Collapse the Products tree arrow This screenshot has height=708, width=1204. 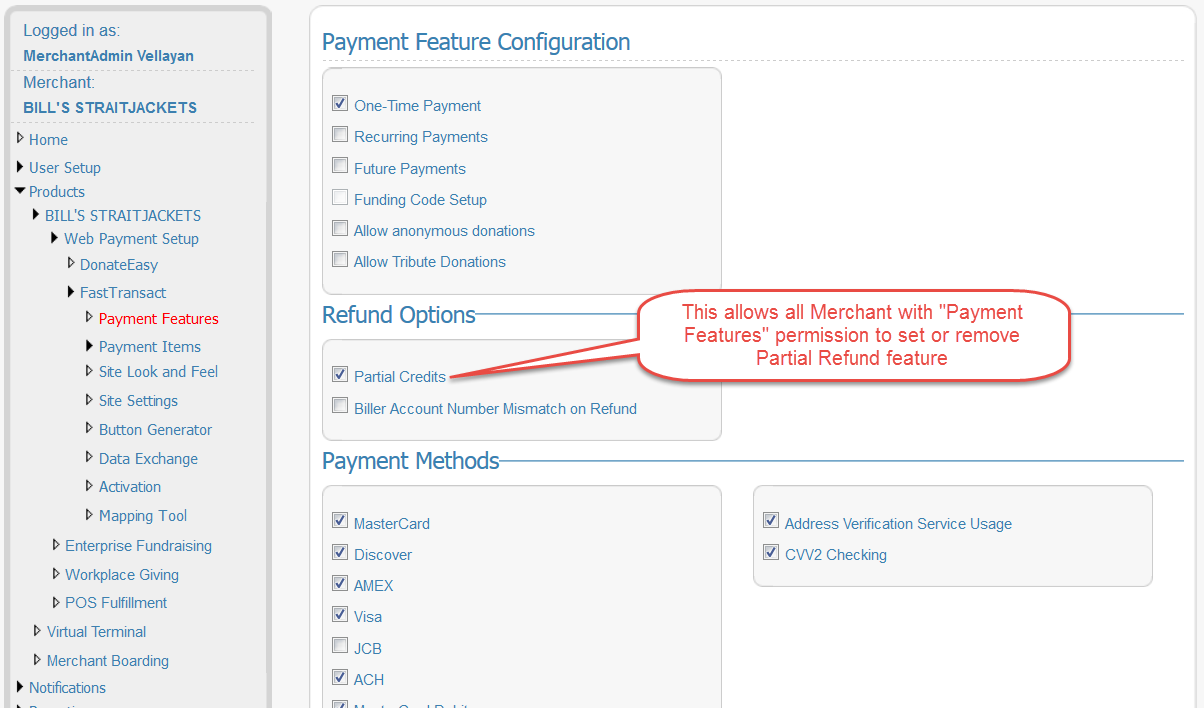pyautogui.click(x=20, y=191)
